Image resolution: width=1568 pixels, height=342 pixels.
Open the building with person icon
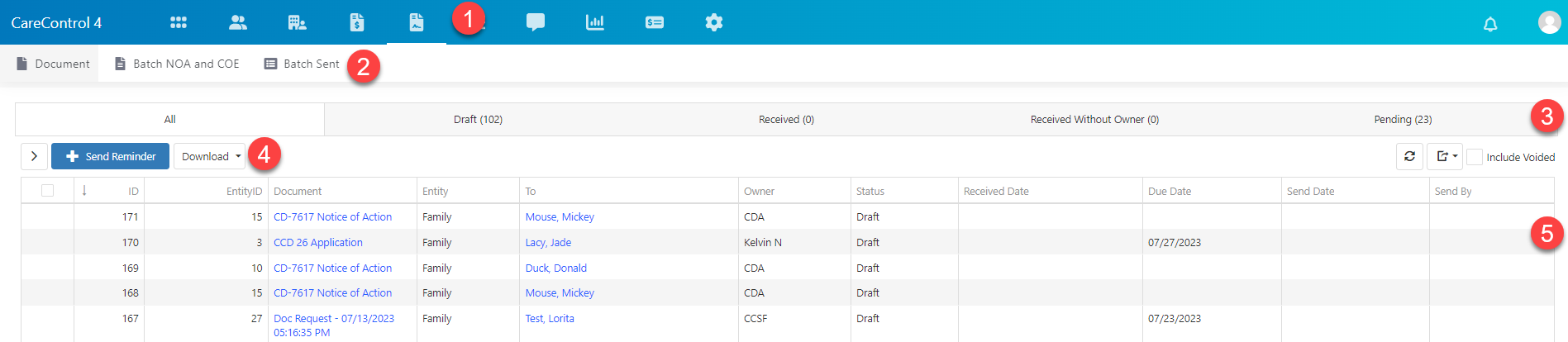coord(298,22)
